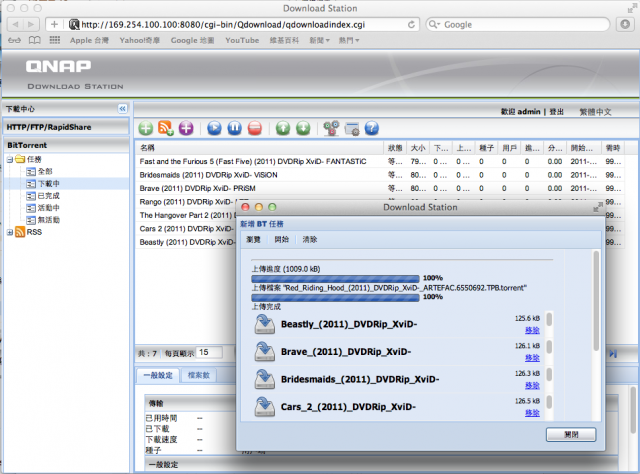Open the download schedule configuration icon
This screenshot has height=474, width=640.
352,129
